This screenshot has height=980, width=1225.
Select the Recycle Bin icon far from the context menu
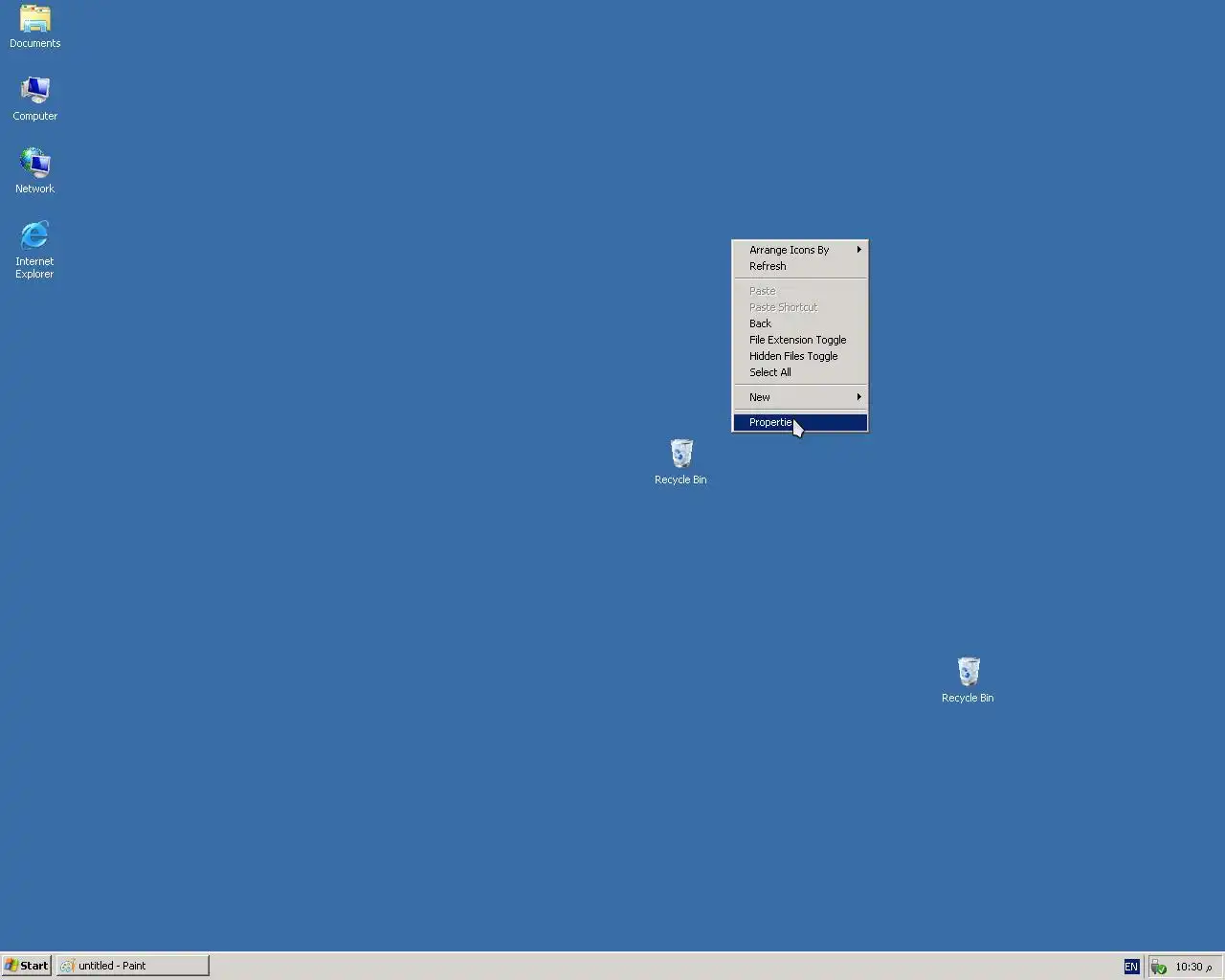click(968, 680)
